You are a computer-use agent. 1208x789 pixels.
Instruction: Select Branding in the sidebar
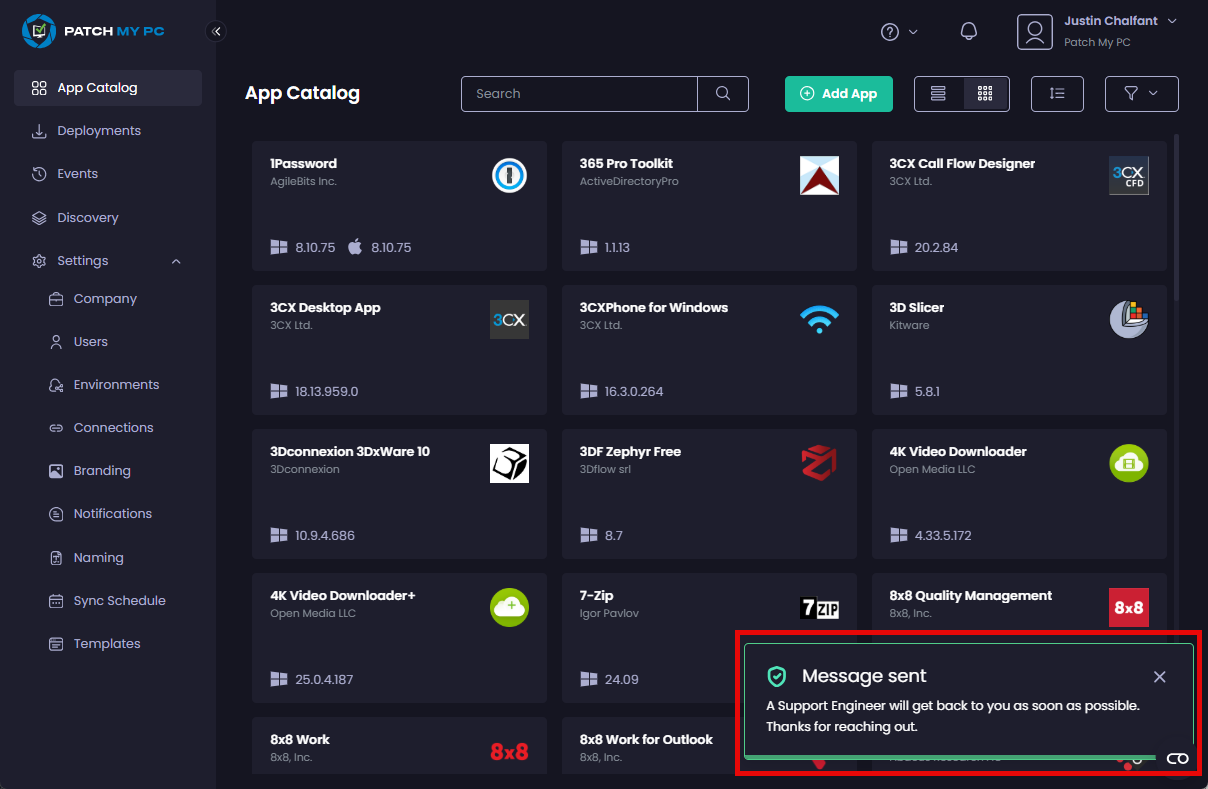101,470
